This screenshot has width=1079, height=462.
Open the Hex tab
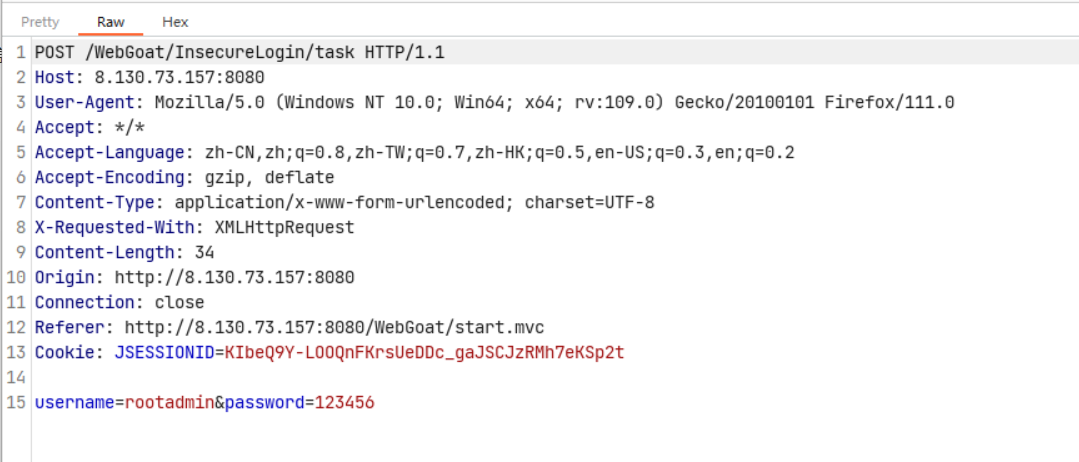pos(175,21)
